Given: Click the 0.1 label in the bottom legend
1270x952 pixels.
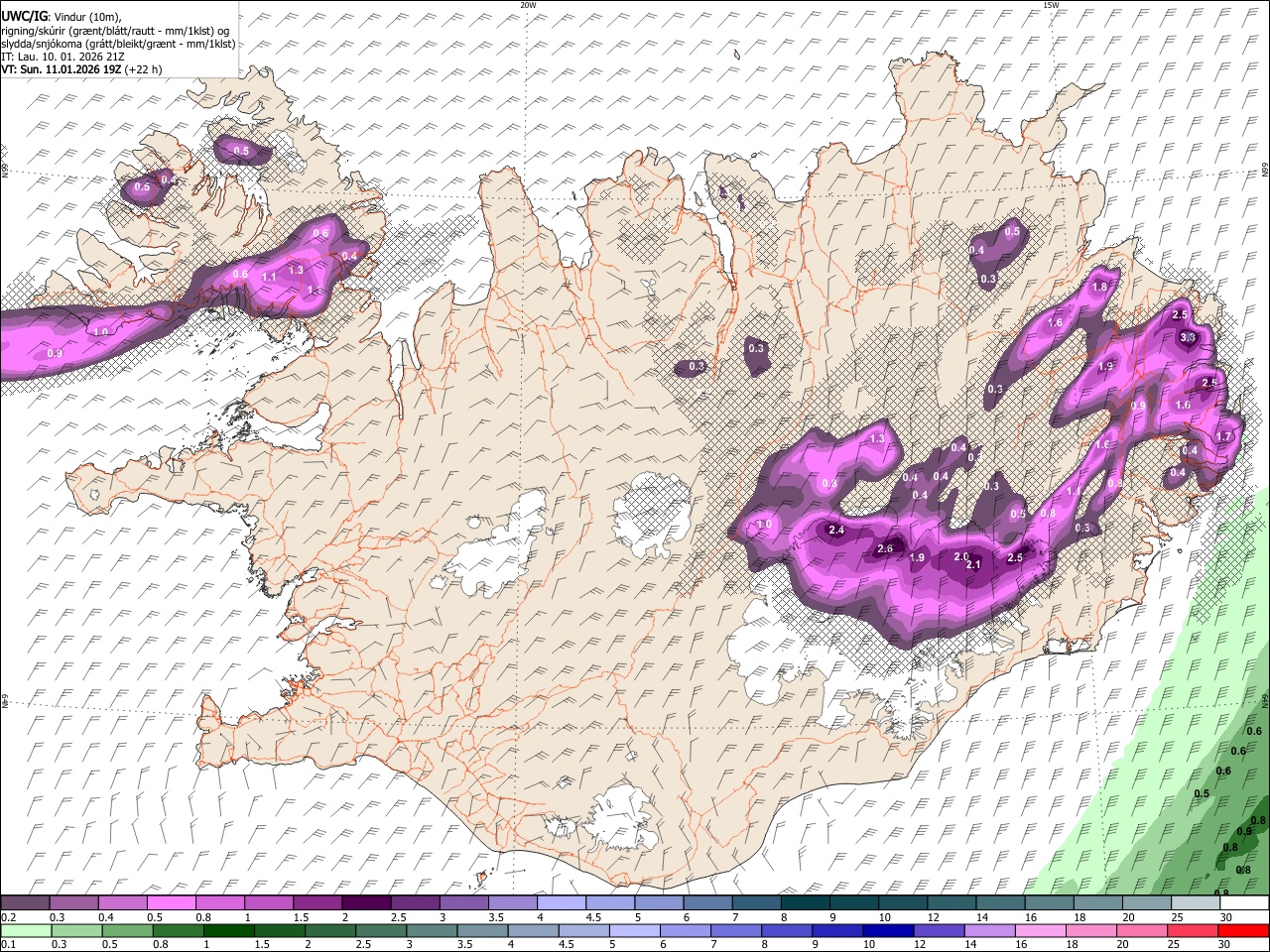Looking at the screenshot, I should point(8,944).
